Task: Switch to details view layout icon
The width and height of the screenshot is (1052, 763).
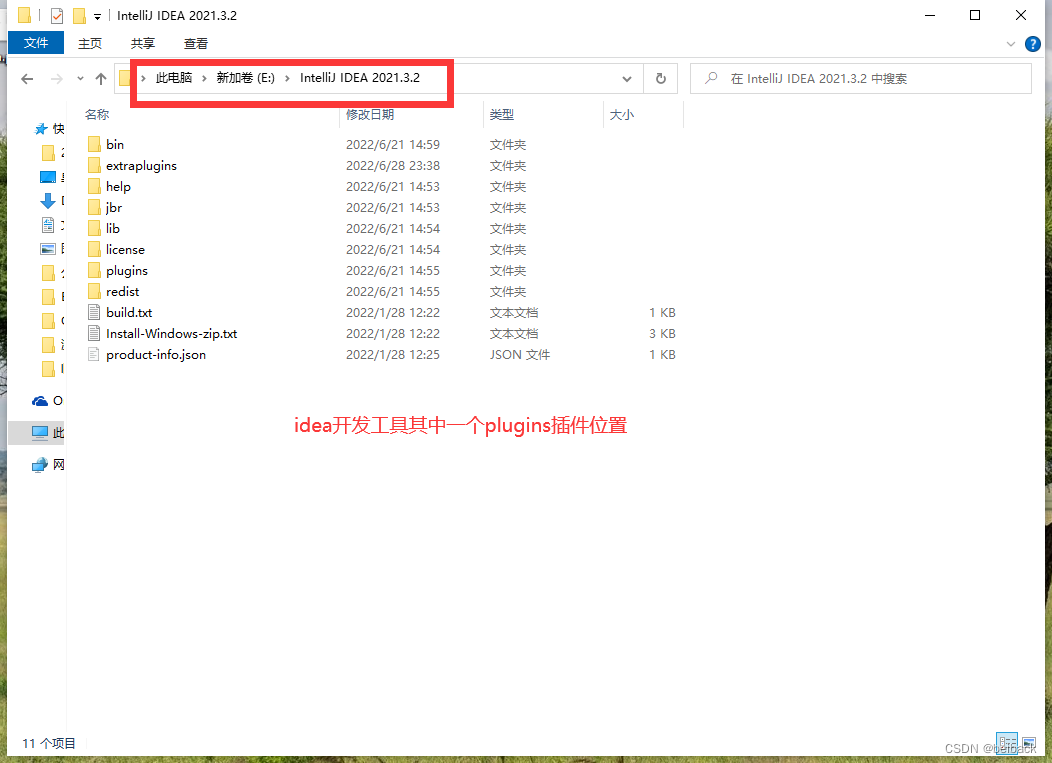Action: point(1006,743)
